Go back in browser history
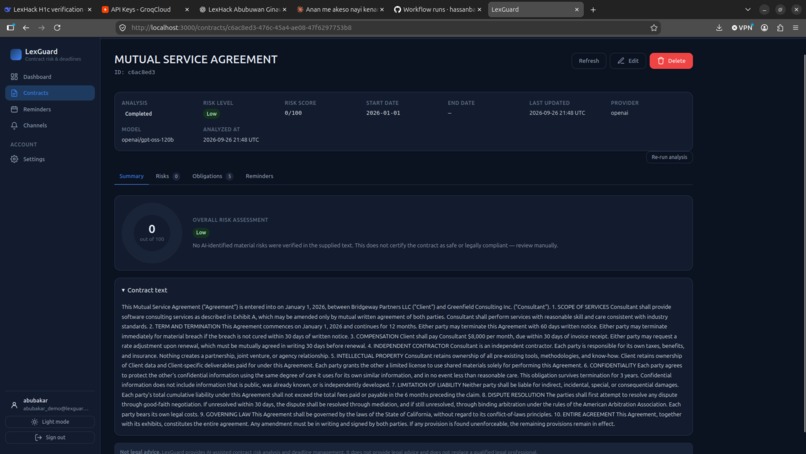This screenshot has height=454, width=806. [x=26, y=28]
